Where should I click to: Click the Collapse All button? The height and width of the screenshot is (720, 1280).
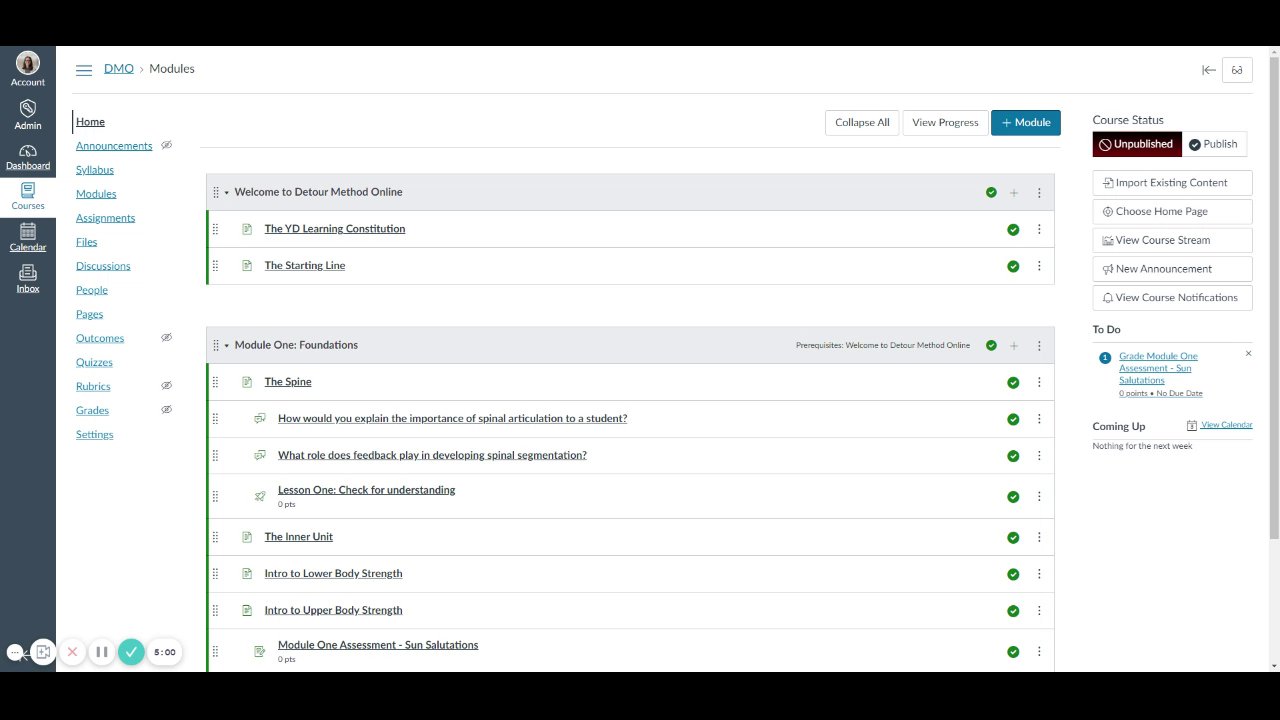point(862,123)
